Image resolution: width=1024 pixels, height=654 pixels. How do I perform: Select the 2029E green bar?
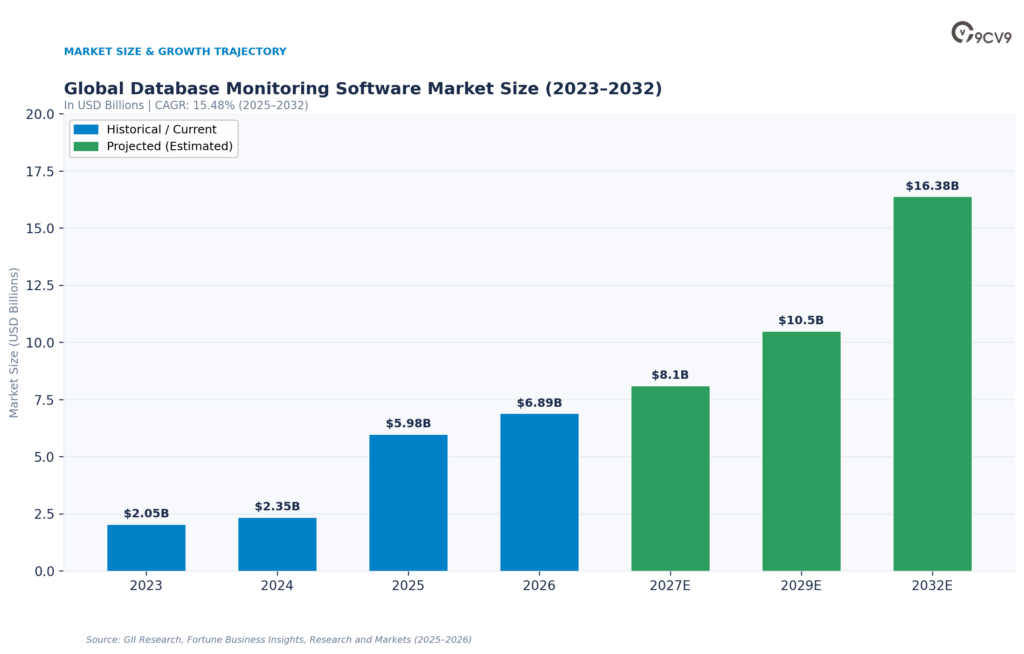click(801, 451)
